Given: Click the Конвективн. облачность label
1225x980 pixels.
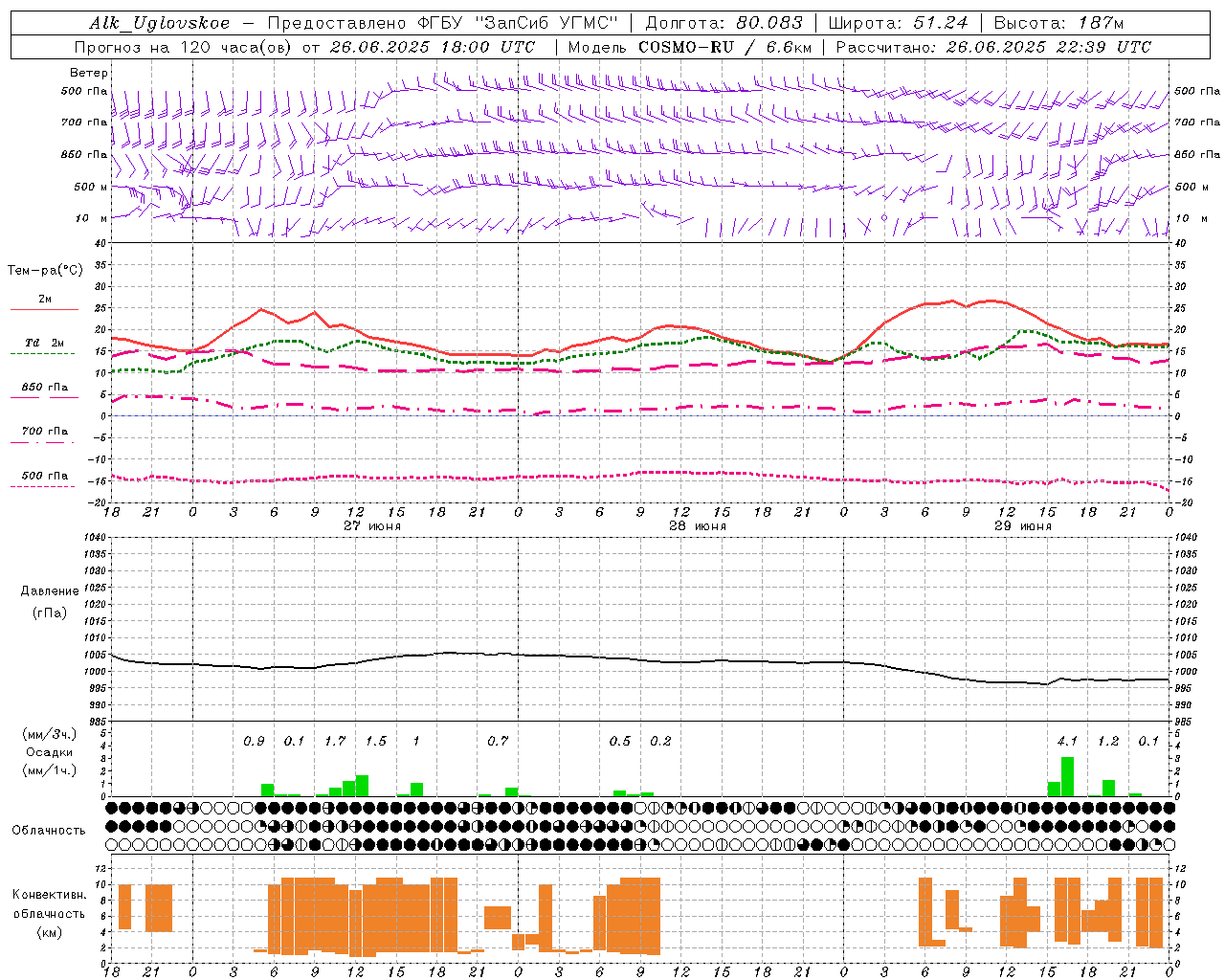Looking at the screenshot, I should point(49,904).
